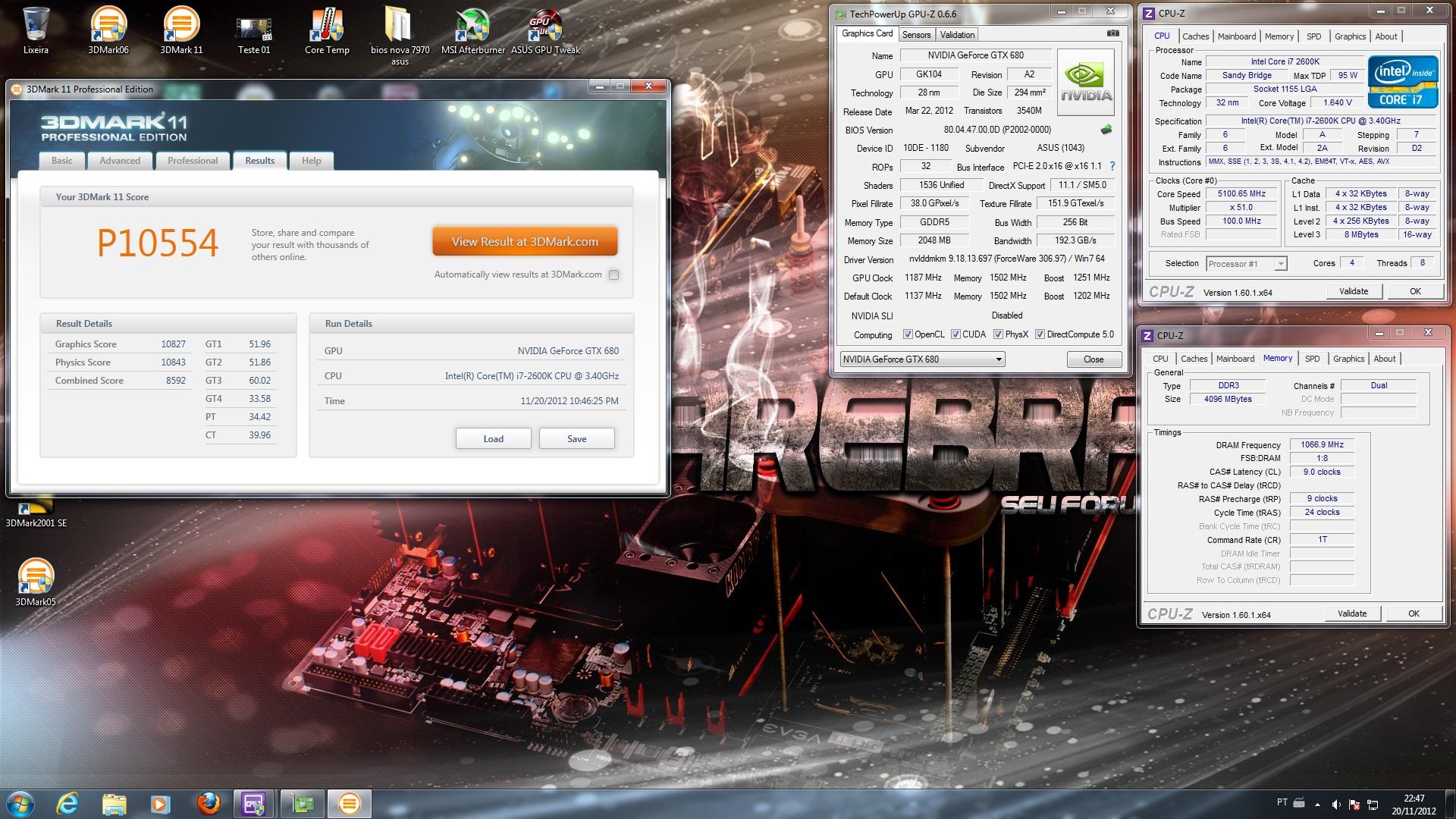Click Validate in the lower CPU-Z window

[x=1352, y=613]
